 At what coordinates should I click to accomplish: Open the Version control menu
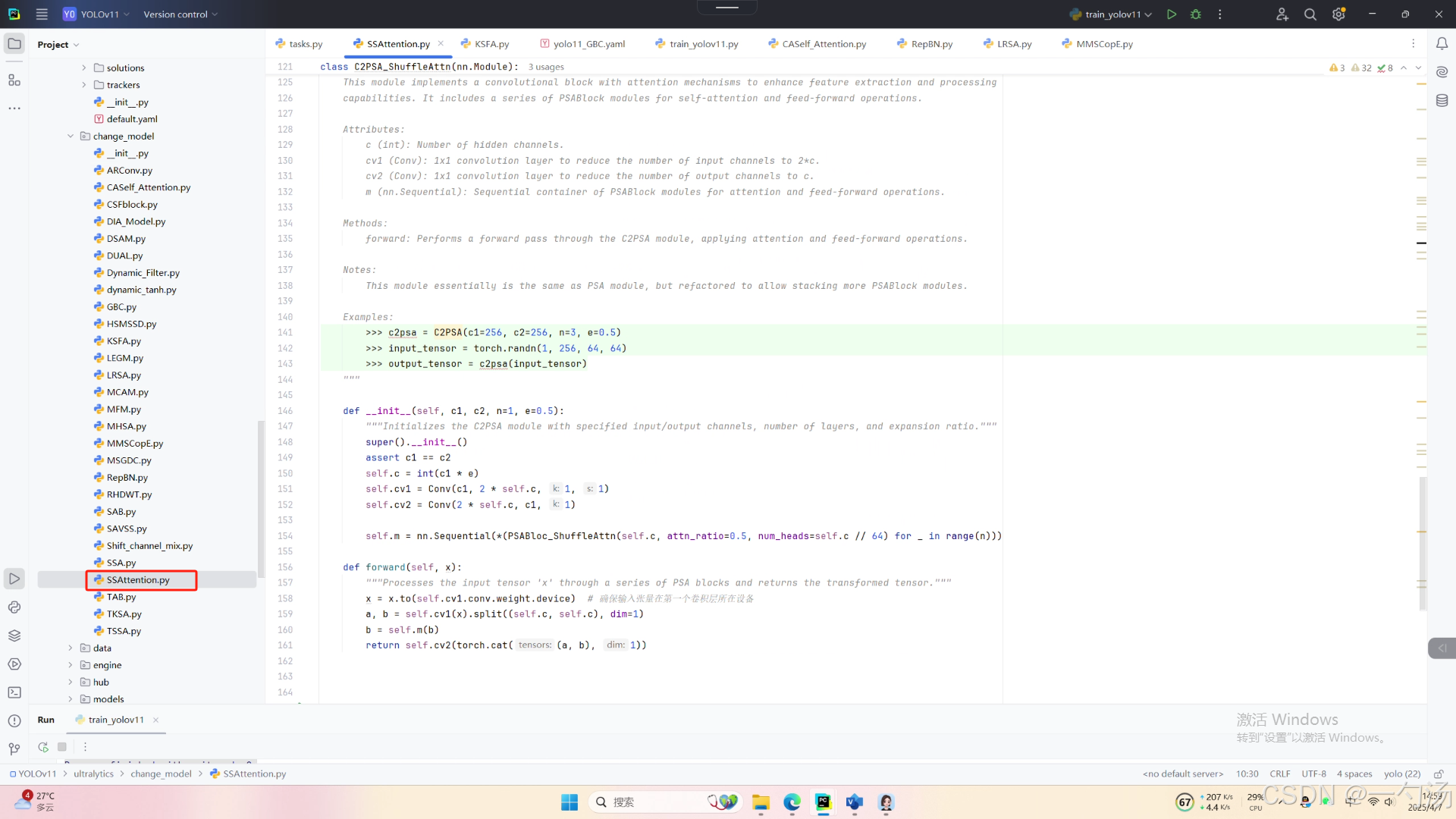(180, 14)
